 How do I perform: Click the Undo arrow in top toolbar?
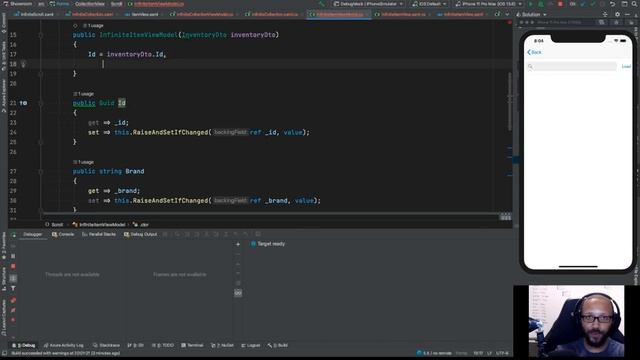pos(612,4)
